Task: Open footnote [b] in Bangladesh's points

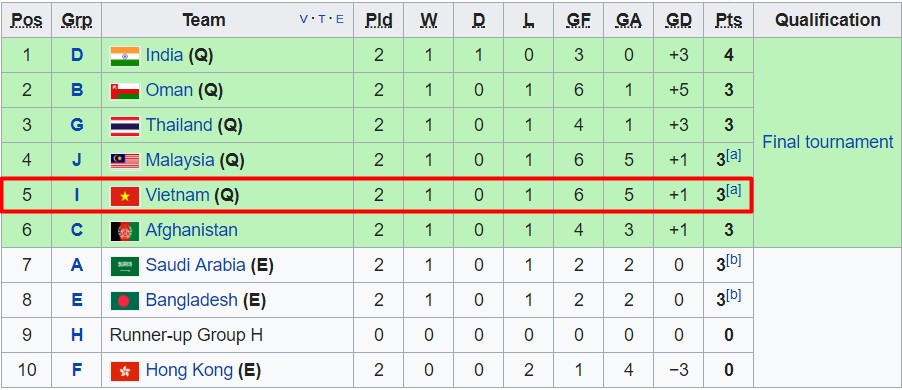Action: (x=733, y=296)
